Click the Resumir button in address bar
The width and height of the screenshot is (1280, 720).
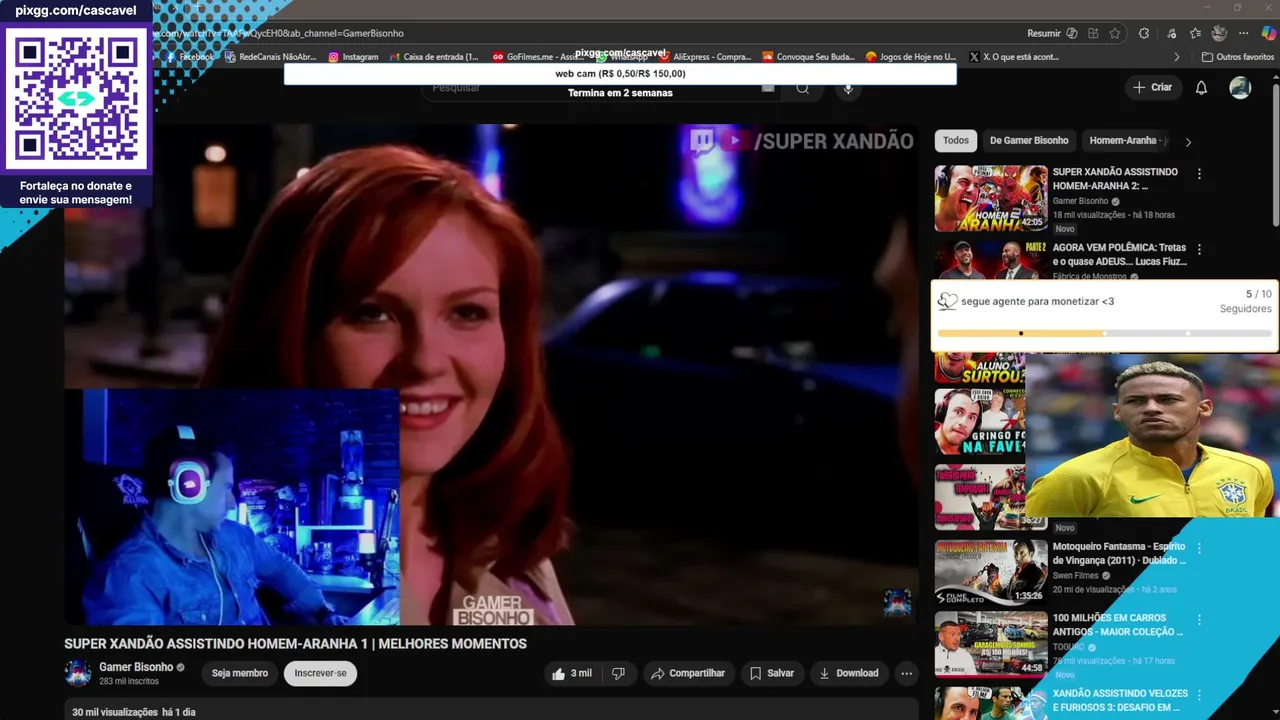[1051, 33]
